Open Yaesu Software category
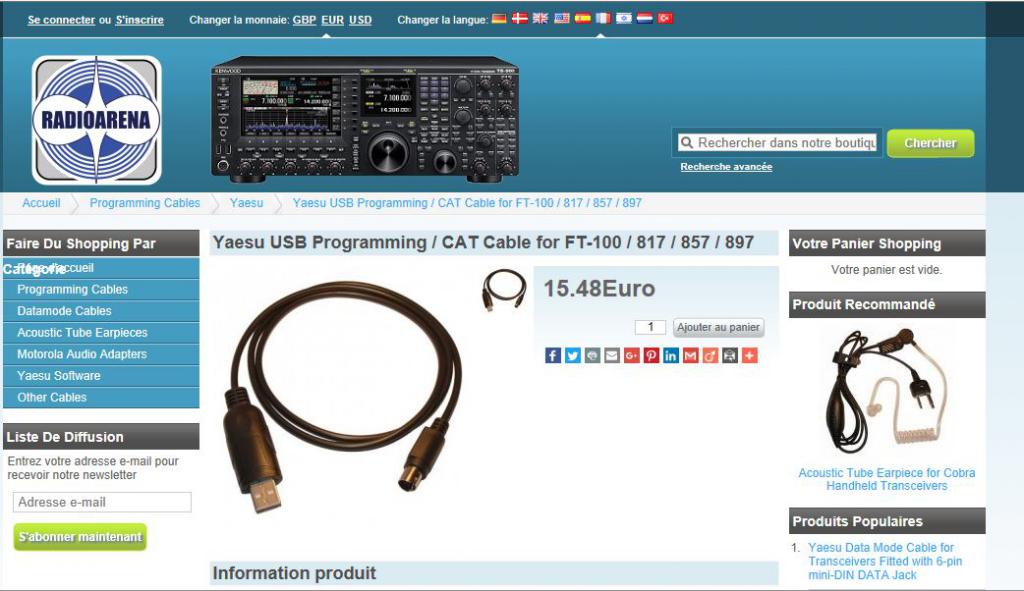This screenshot has width=1024, height=591. (x=101, y=375)
